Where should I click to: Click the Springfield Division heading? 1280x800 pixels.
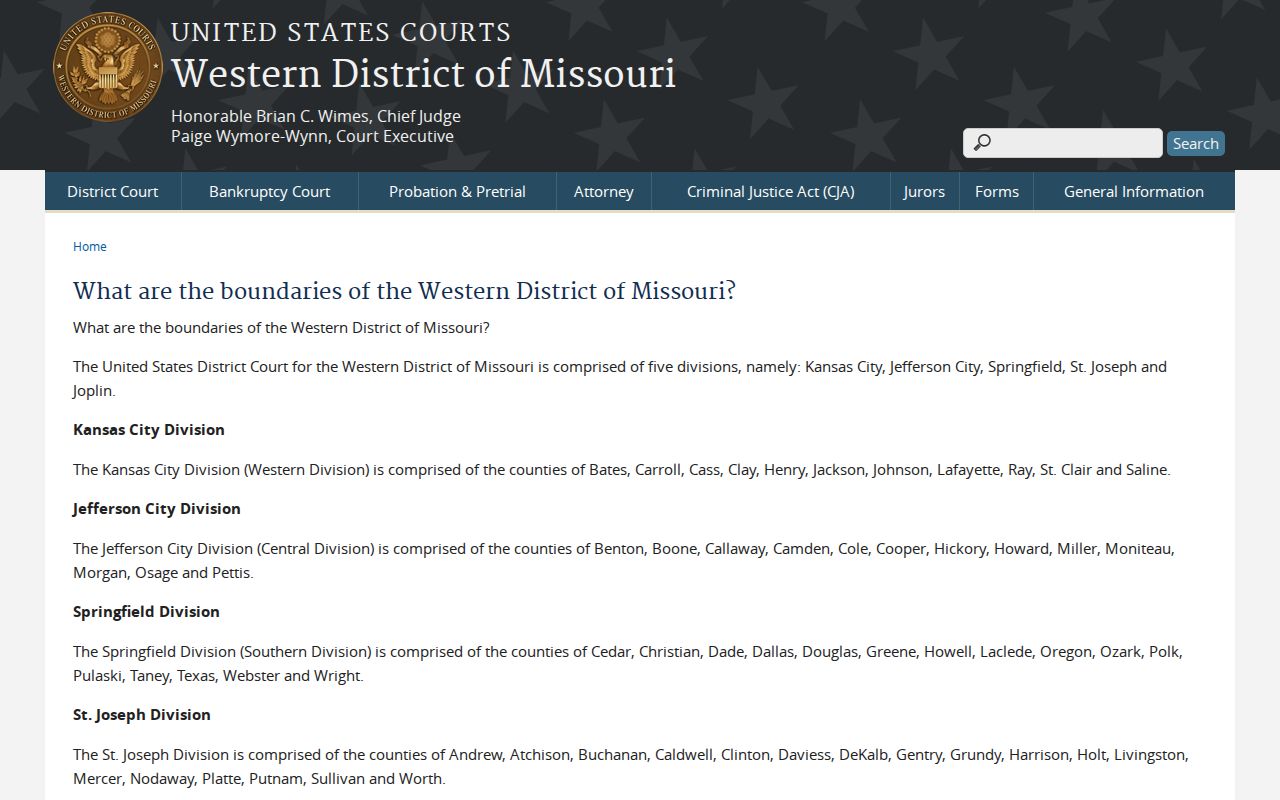tap(146, 612)
